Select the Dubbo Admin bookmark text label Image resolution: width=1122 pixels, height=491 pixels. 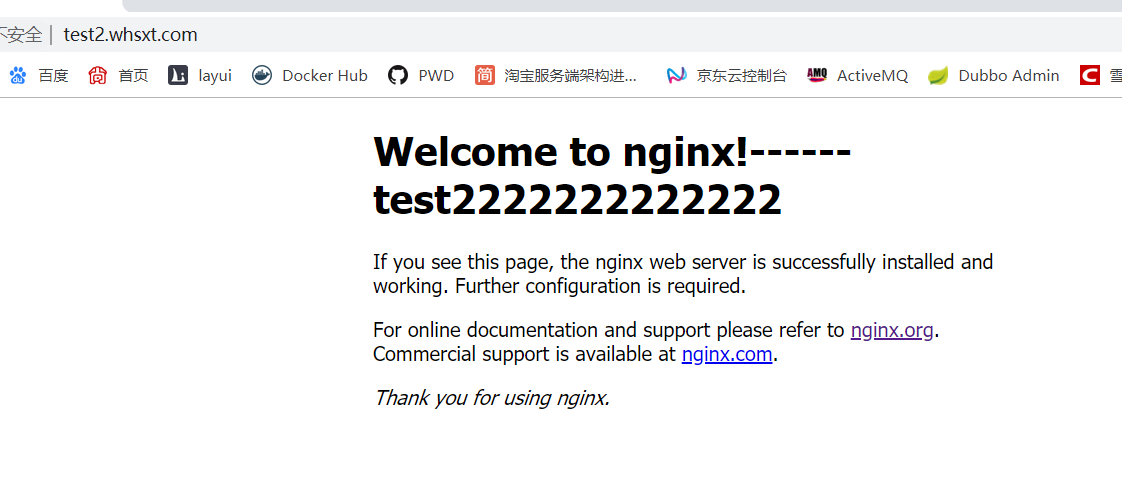click(x=1008, y=75)
